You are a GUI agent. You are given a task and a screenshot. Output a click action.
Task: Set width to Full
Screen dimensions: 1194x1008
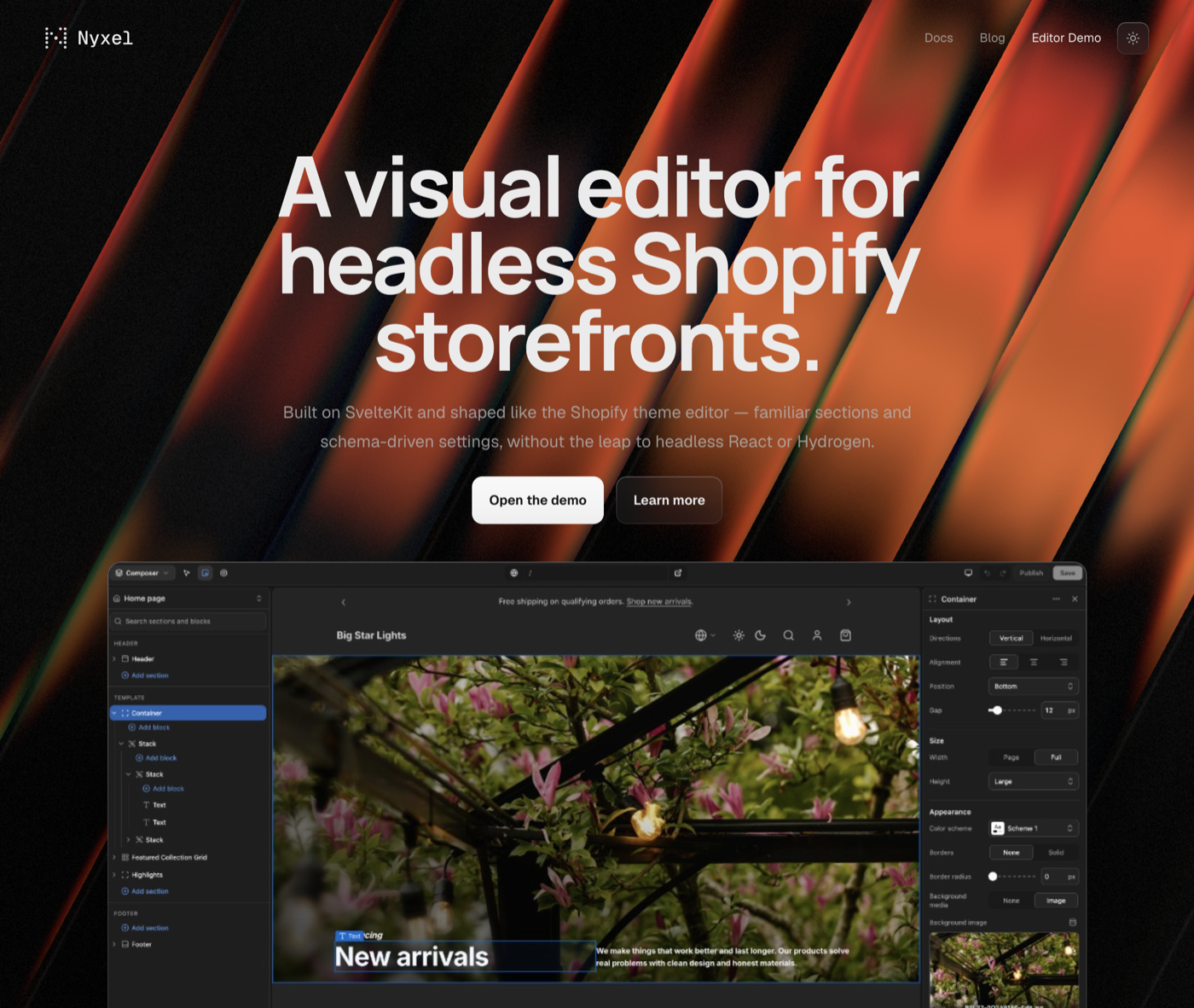pyautogui.click(x=1056, y=757)
